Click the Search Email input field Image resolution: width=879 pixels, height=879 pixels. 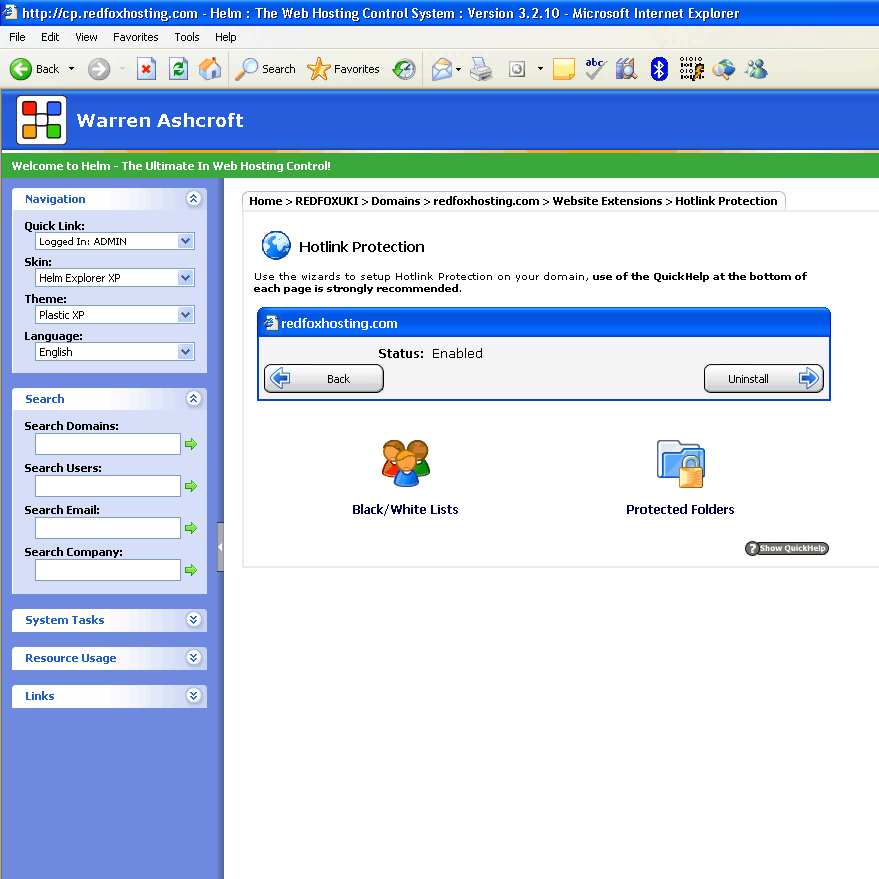coord(108,528)
